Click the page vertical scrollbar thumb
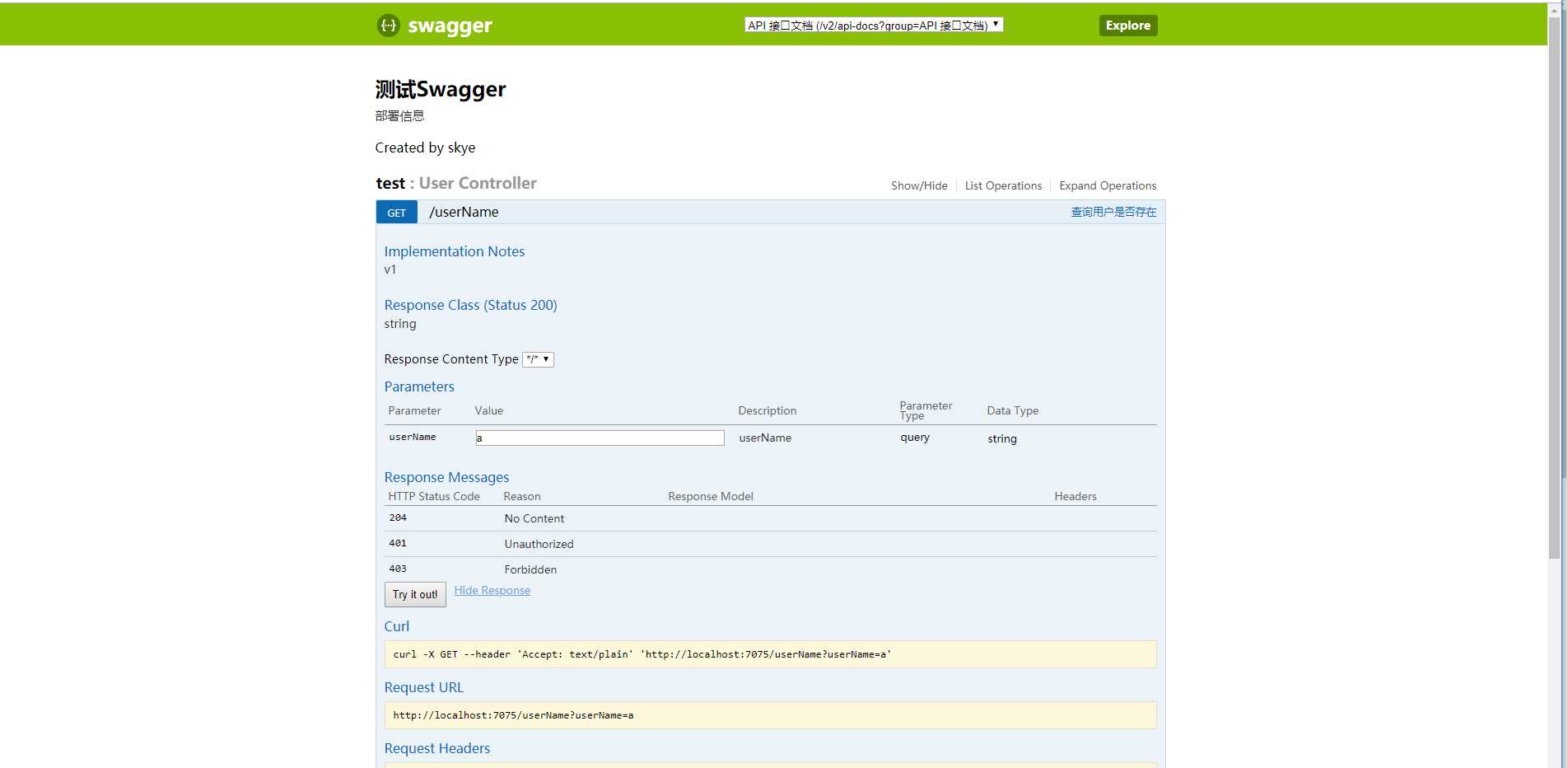Image resolution: width=1568 pixels, height=768 pixels. pyautogui.click(x=1555, y=288)
